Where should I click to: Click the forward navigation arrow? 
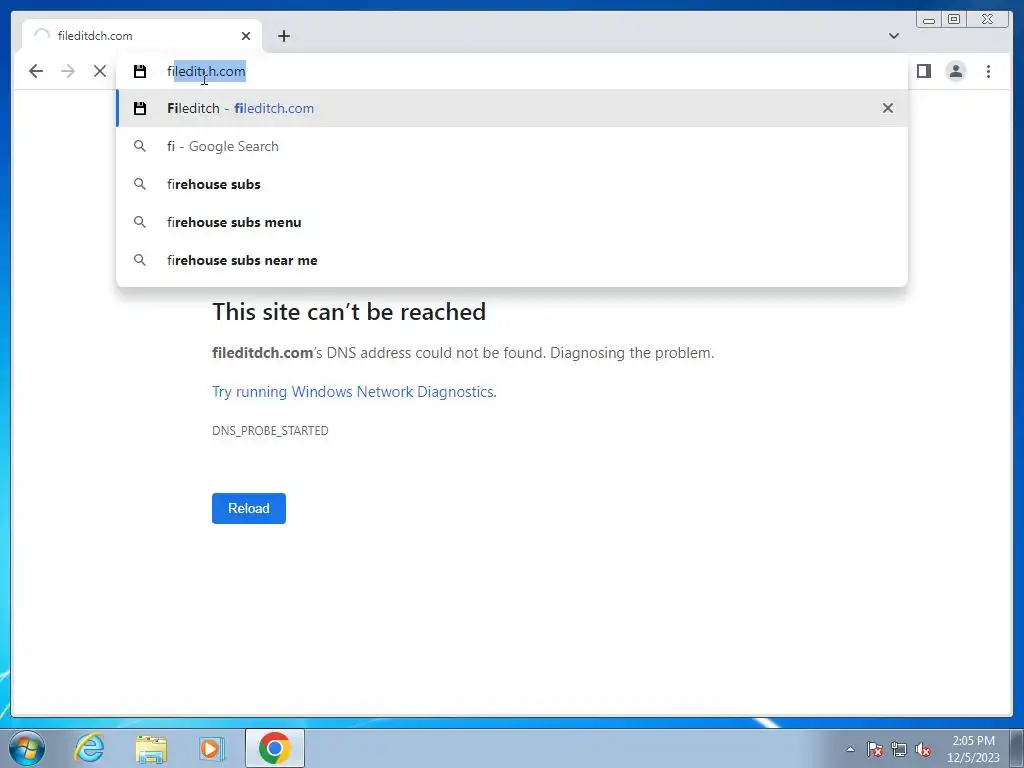point(68,71)
